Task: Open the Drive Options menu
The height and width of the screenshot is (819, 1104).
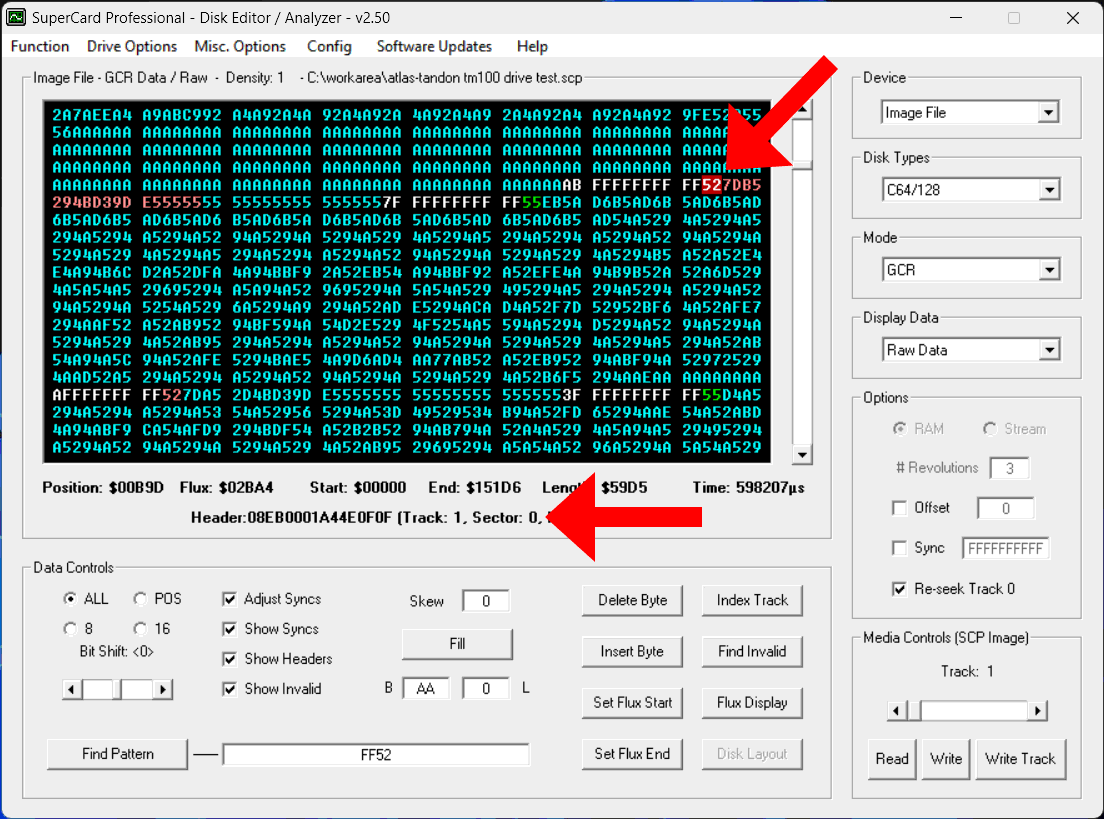Action: point(132,46)
